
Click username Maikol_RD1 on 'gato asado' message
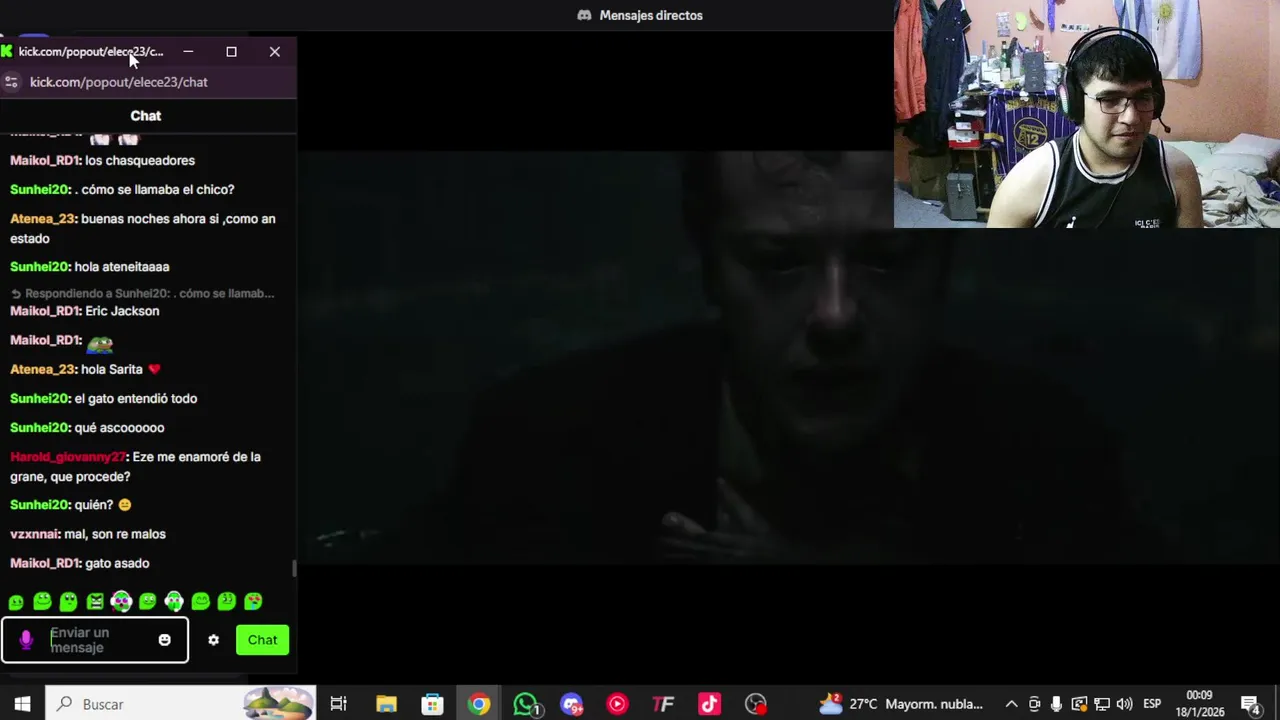click(45, 563)
